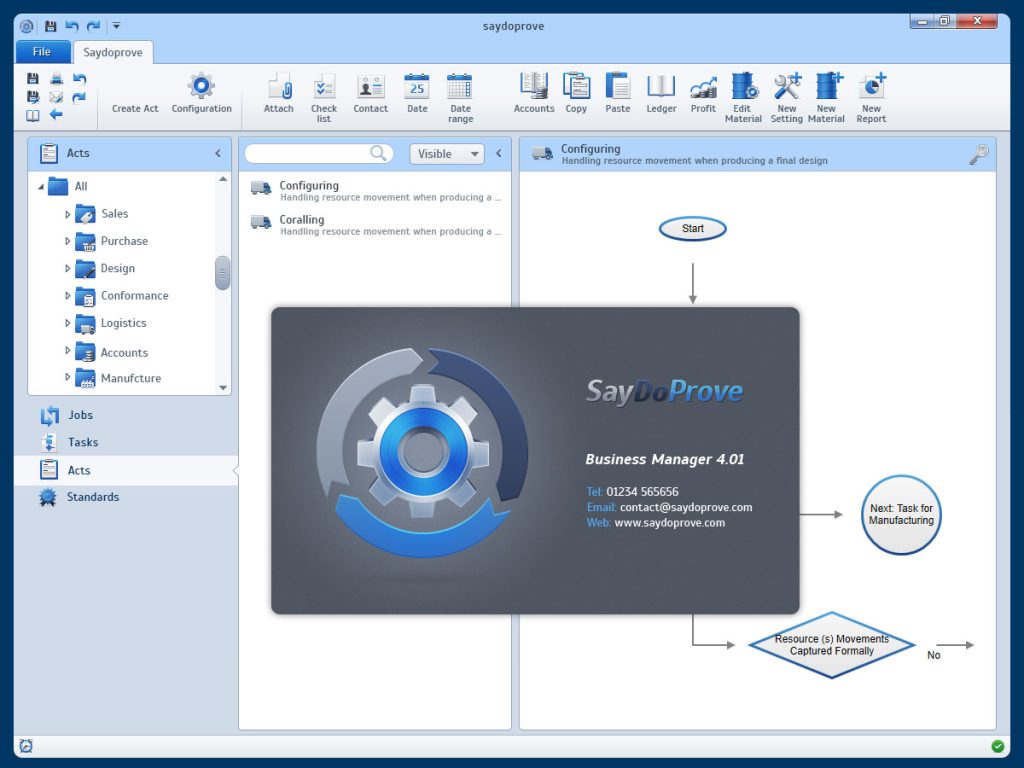Screen dimensions: 1024x768
Task: Switch to the File tab
Action: coord(42,50)
